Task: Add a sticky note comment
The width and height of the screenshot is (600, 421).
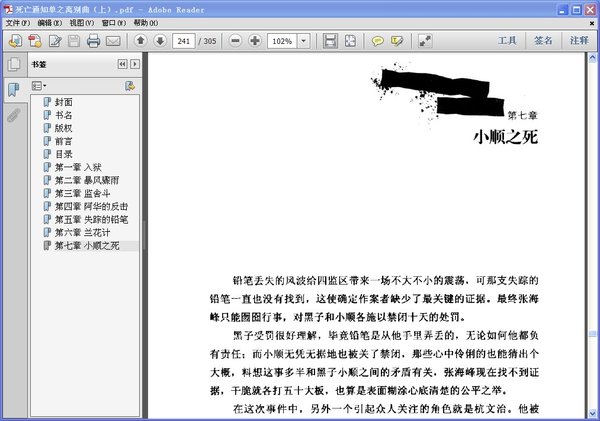Action: click(x=378, y=41)
